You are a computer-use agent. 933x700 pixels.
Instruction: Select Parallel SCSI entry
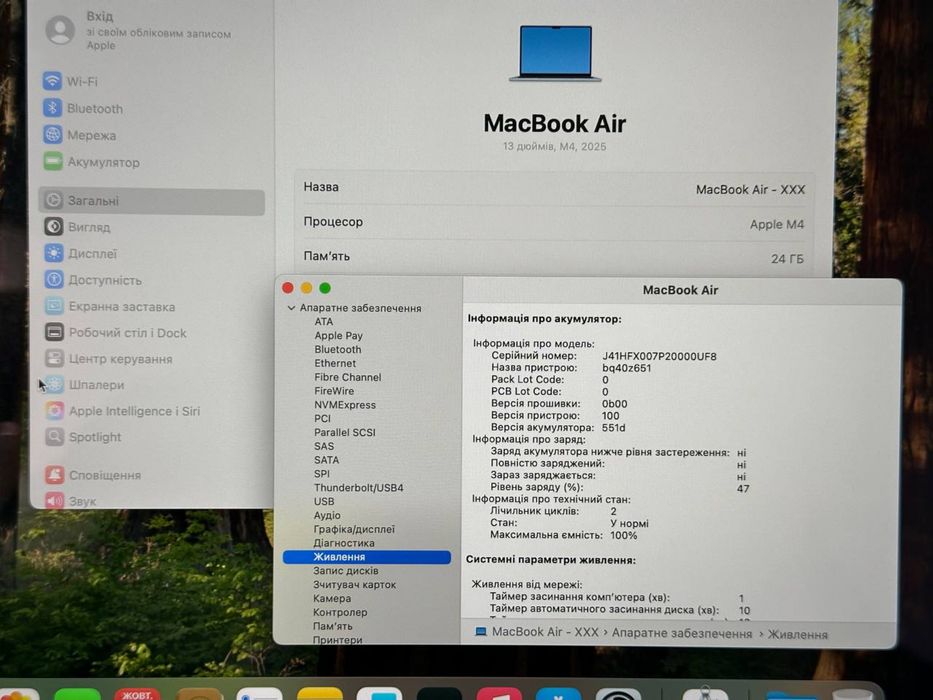pyautogui.click(x=345, y=432)
